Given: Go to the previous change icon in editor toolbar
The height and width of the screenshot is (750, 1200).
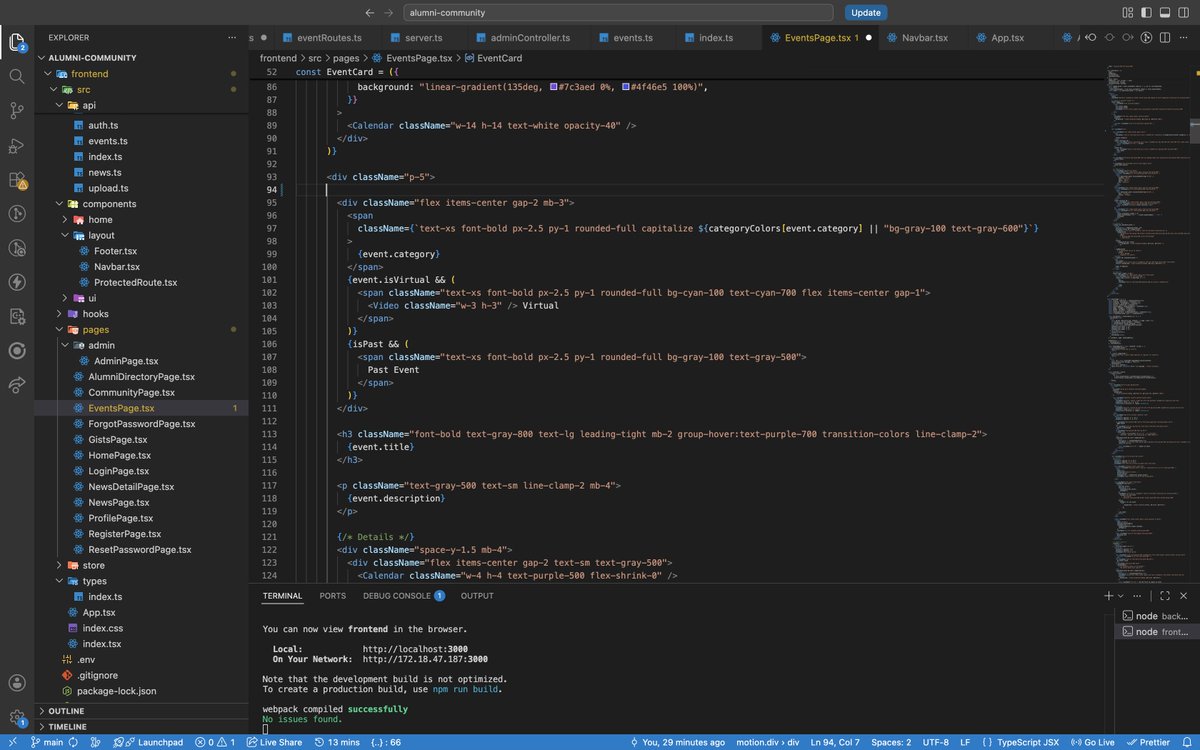Looking at the screenshot, I should tap(1090, 38).
